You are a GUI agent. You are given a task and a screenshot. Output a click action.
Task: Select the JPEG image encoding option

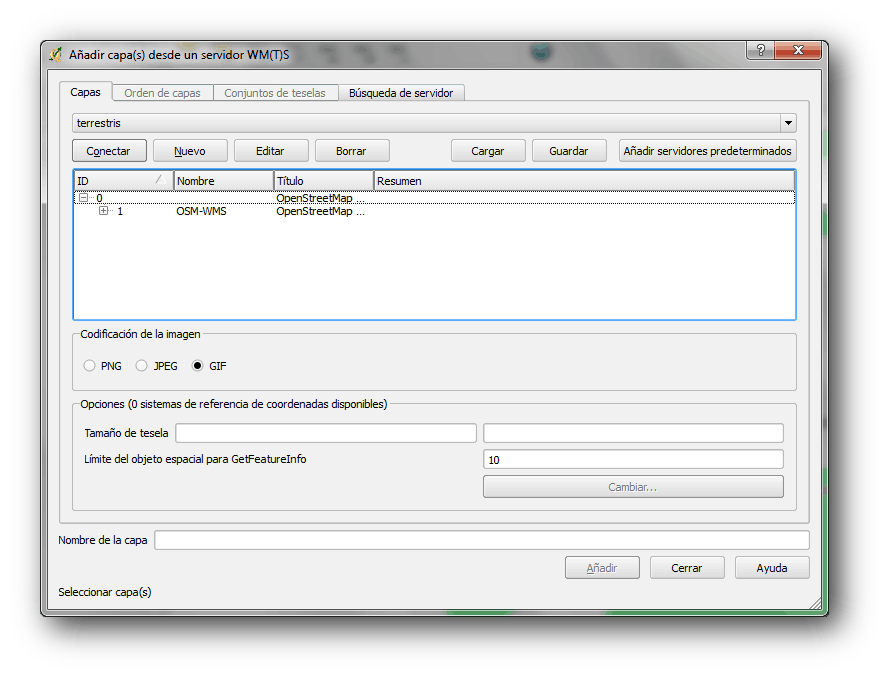[x=142, y=366]
